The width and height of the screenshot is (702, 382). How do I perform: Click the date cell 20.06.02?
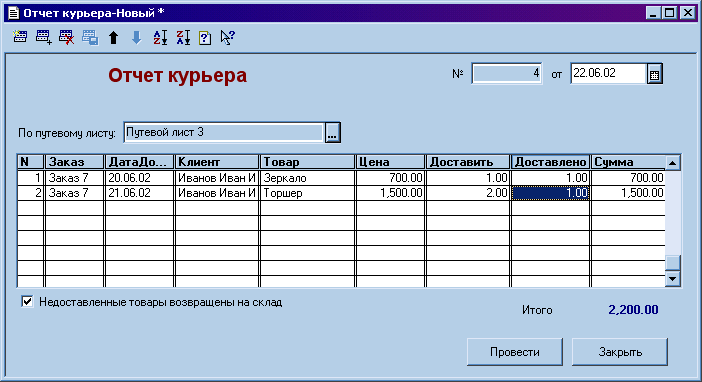pyautogui.click(x=139, y=178)
